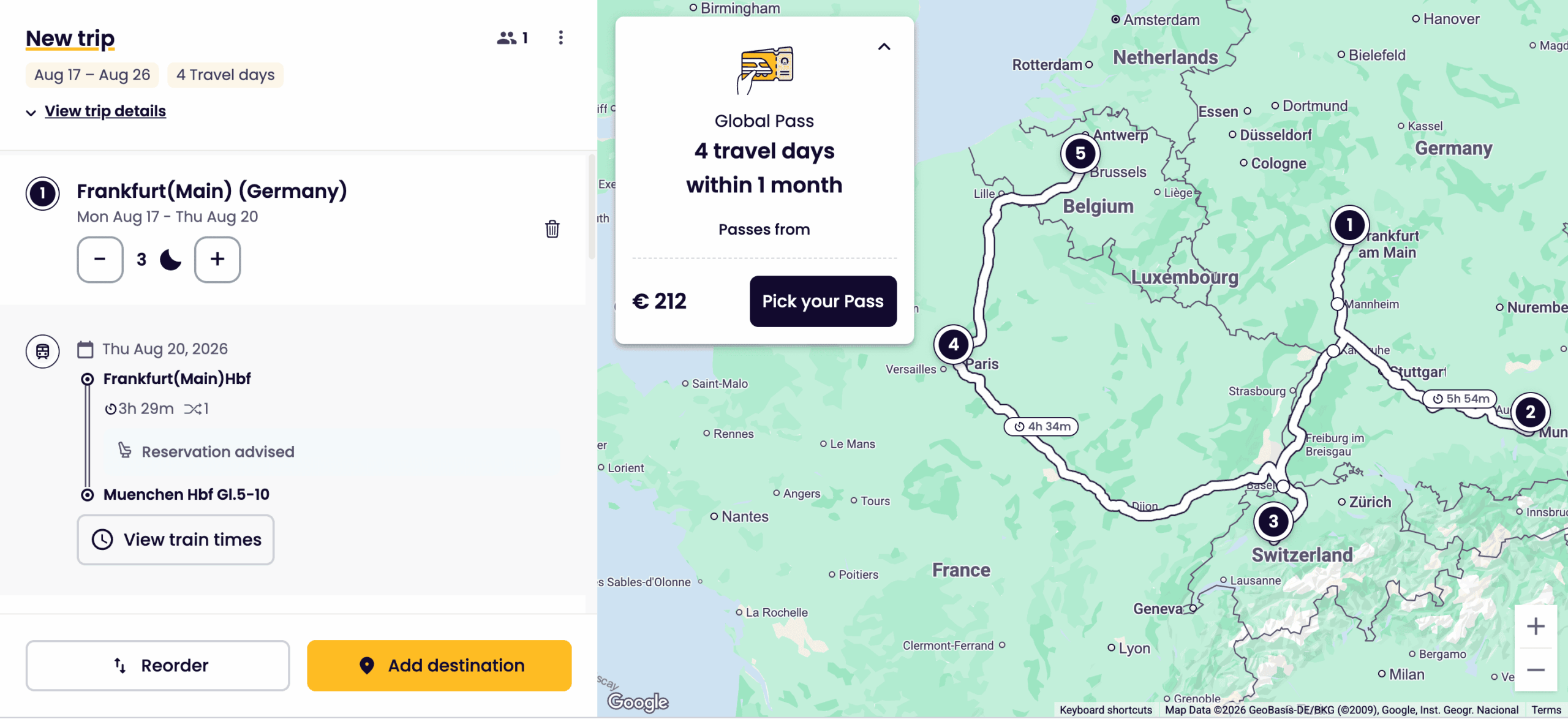Click the Reorder destinations button
This screenshot has height=719, width=1568.
[157, 666]
